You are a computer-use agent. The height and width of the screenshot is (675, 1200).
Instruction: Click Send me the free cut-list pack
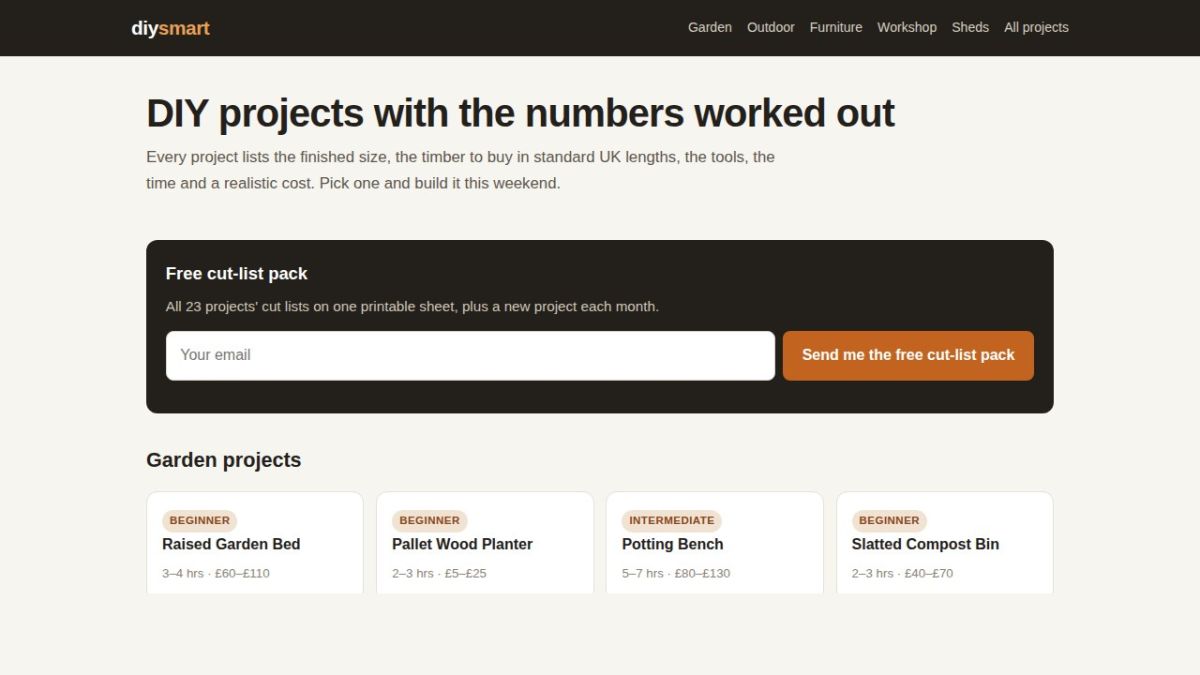click(x=908, y=355)
